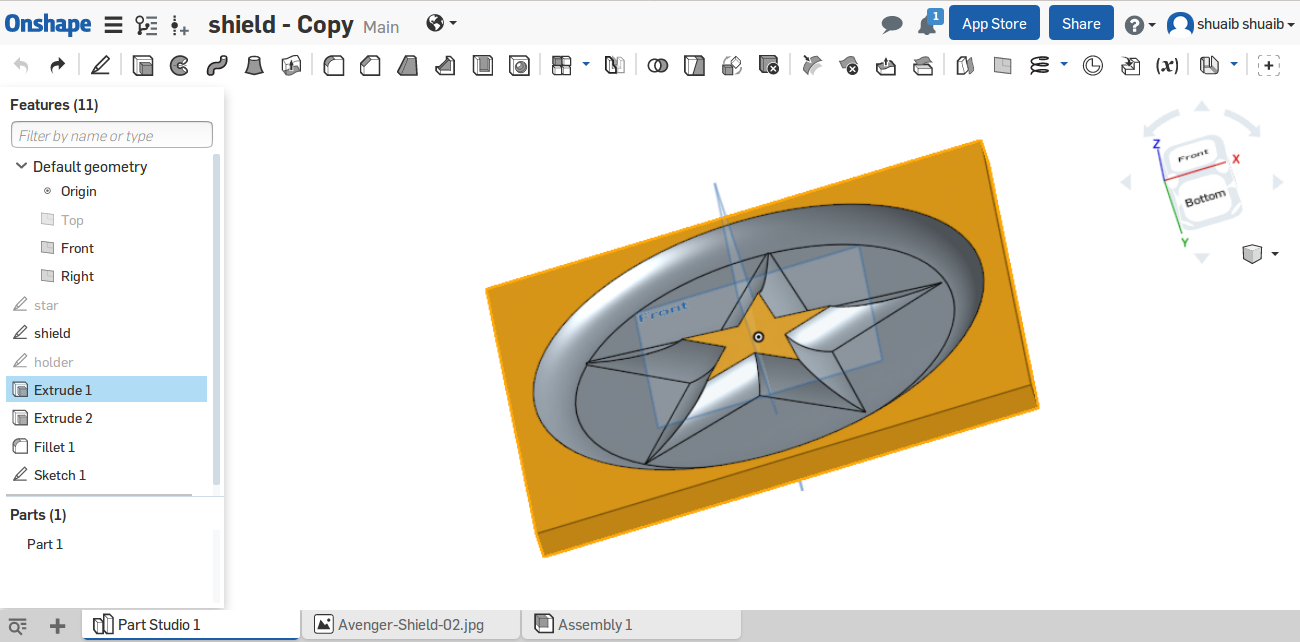Select the Sweep tool

[x=216, y=66]
